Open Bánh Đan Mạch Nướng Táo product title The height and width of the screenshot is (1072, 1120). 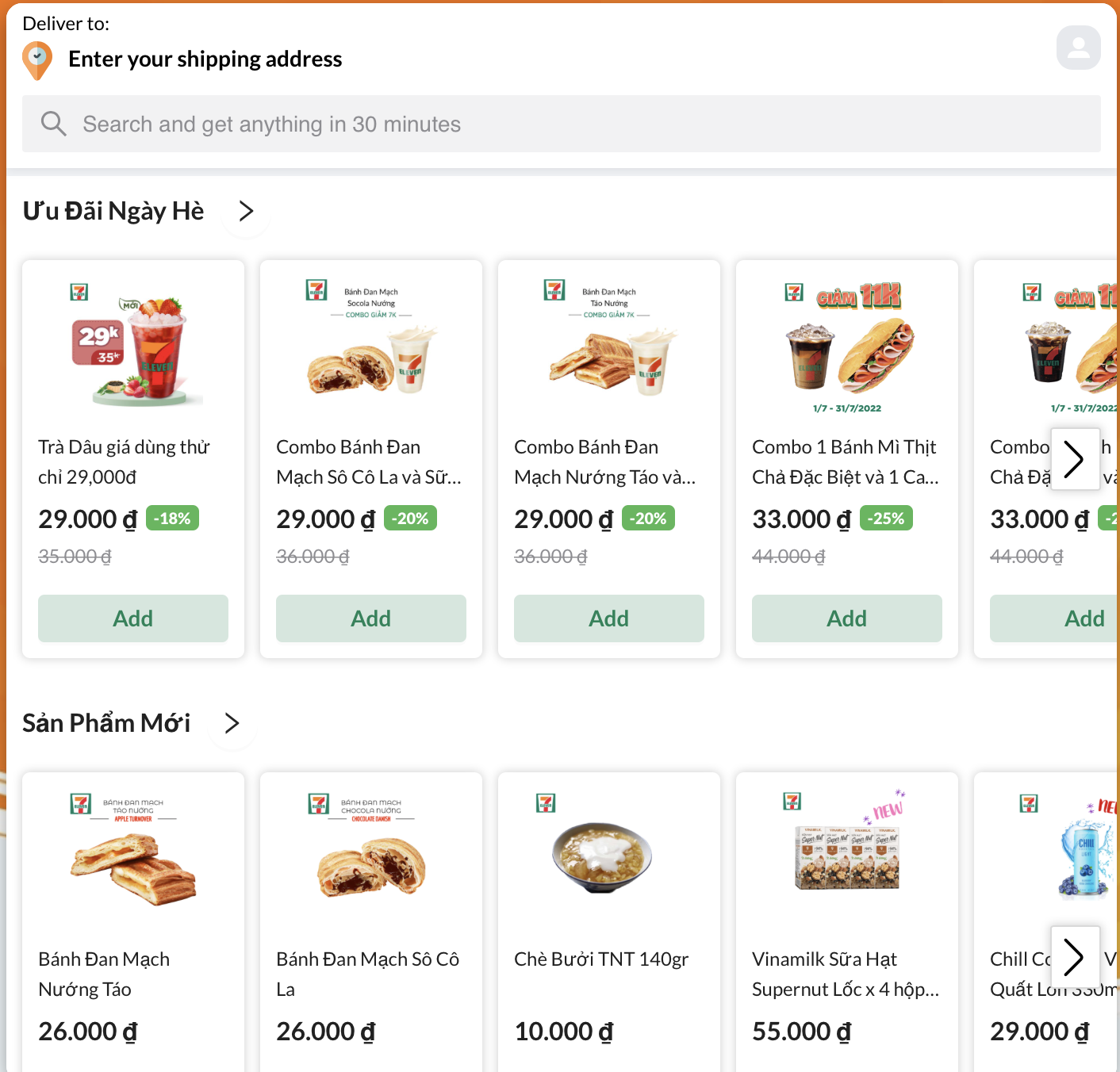pos(104,974)
